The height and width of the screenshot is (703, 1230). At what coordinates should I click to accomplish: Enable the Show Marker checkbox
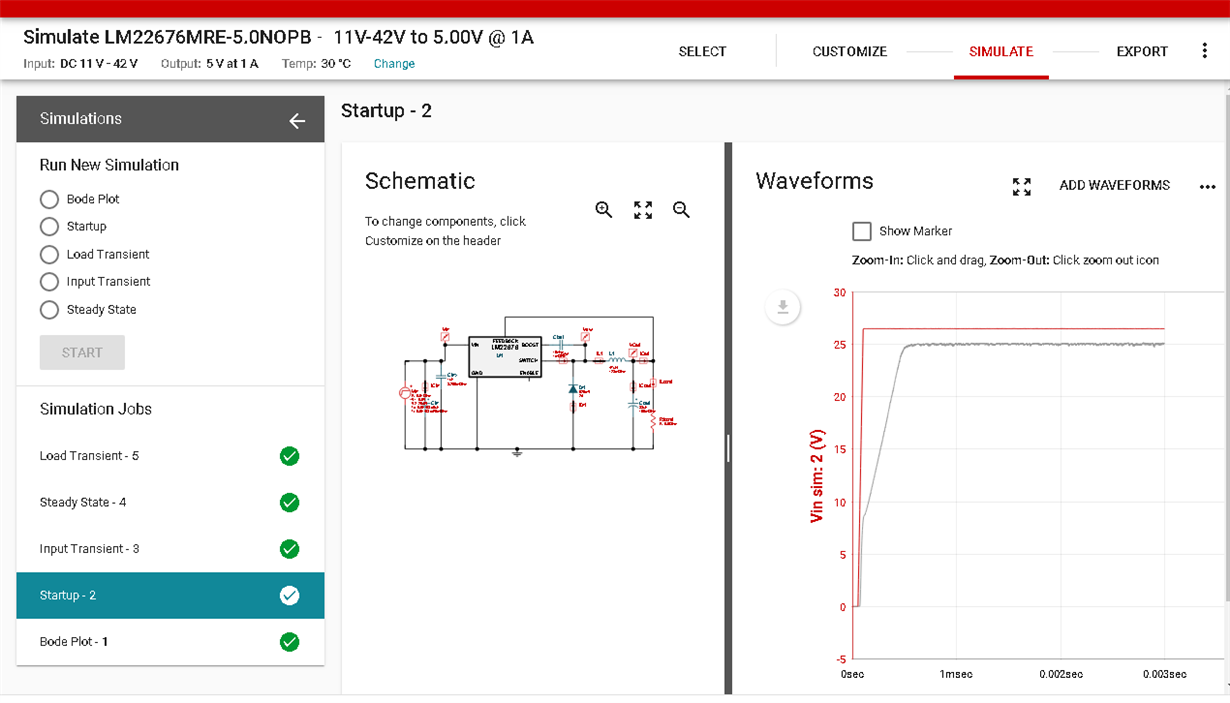(862, 231)
